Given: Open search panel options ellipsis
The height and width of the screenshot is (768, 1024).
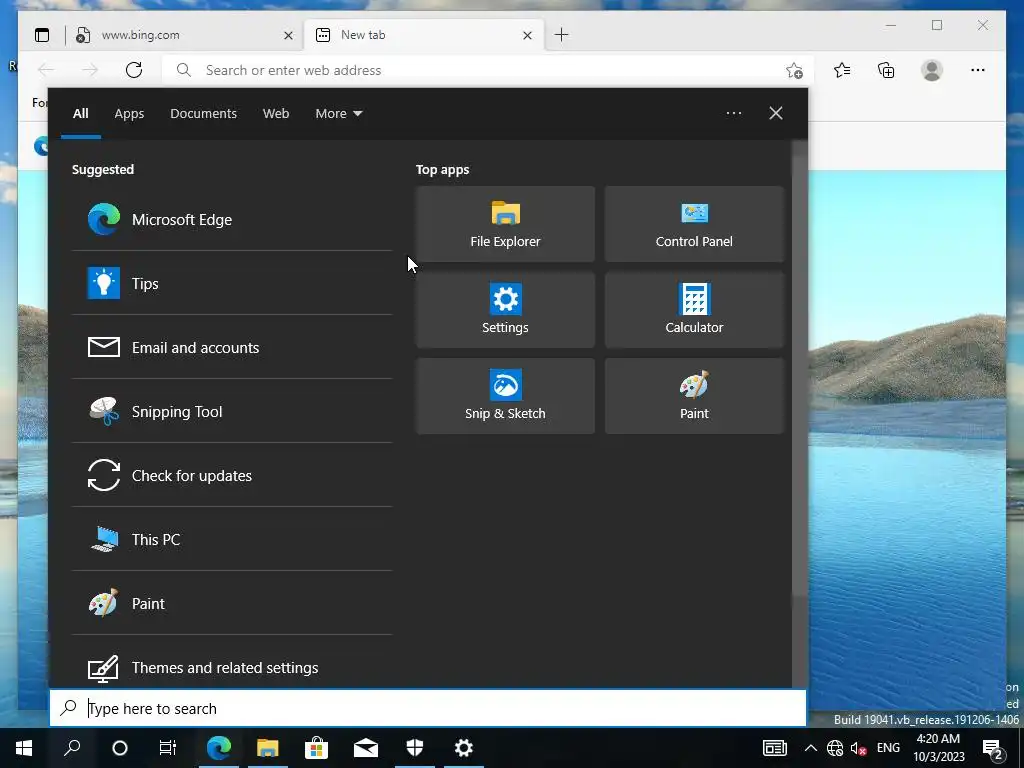Looking at the screenshot, I should [734, 113].
